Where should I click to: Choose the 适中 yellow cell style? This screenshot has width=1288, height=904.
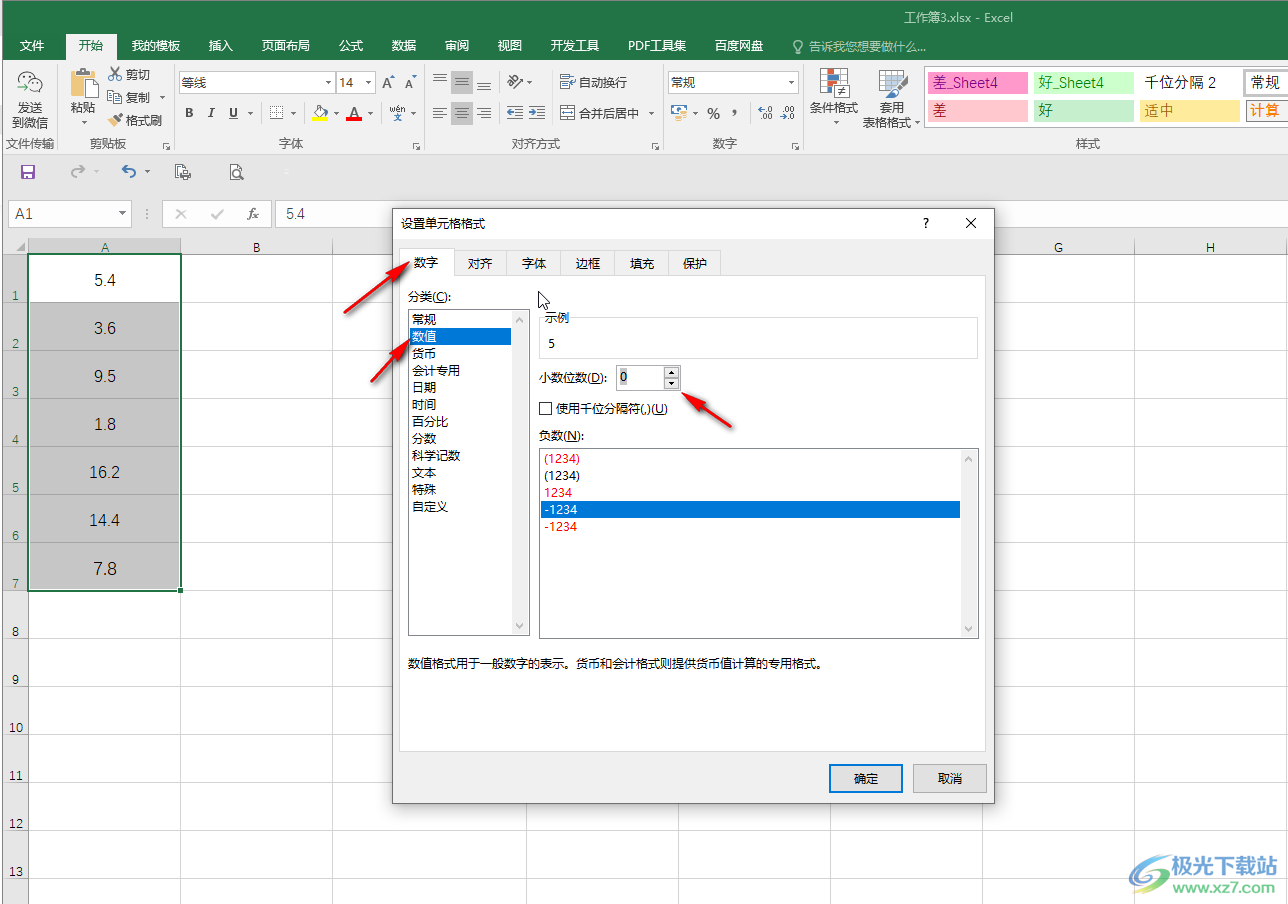click(1190, 111)
